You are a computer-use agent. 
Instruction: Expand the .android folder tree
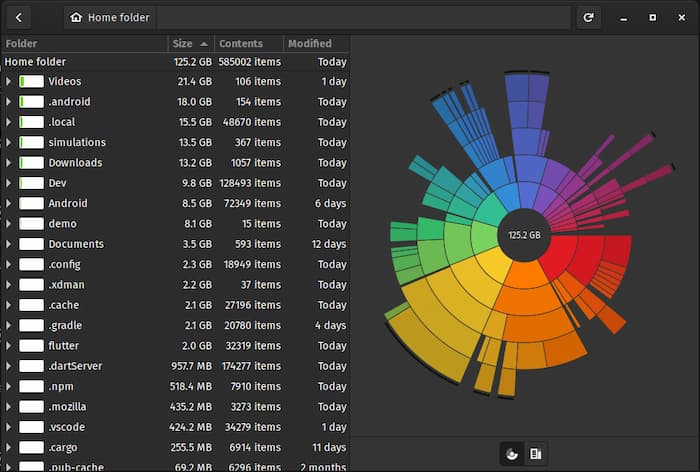pyautogui.click(x=8, y=102)
